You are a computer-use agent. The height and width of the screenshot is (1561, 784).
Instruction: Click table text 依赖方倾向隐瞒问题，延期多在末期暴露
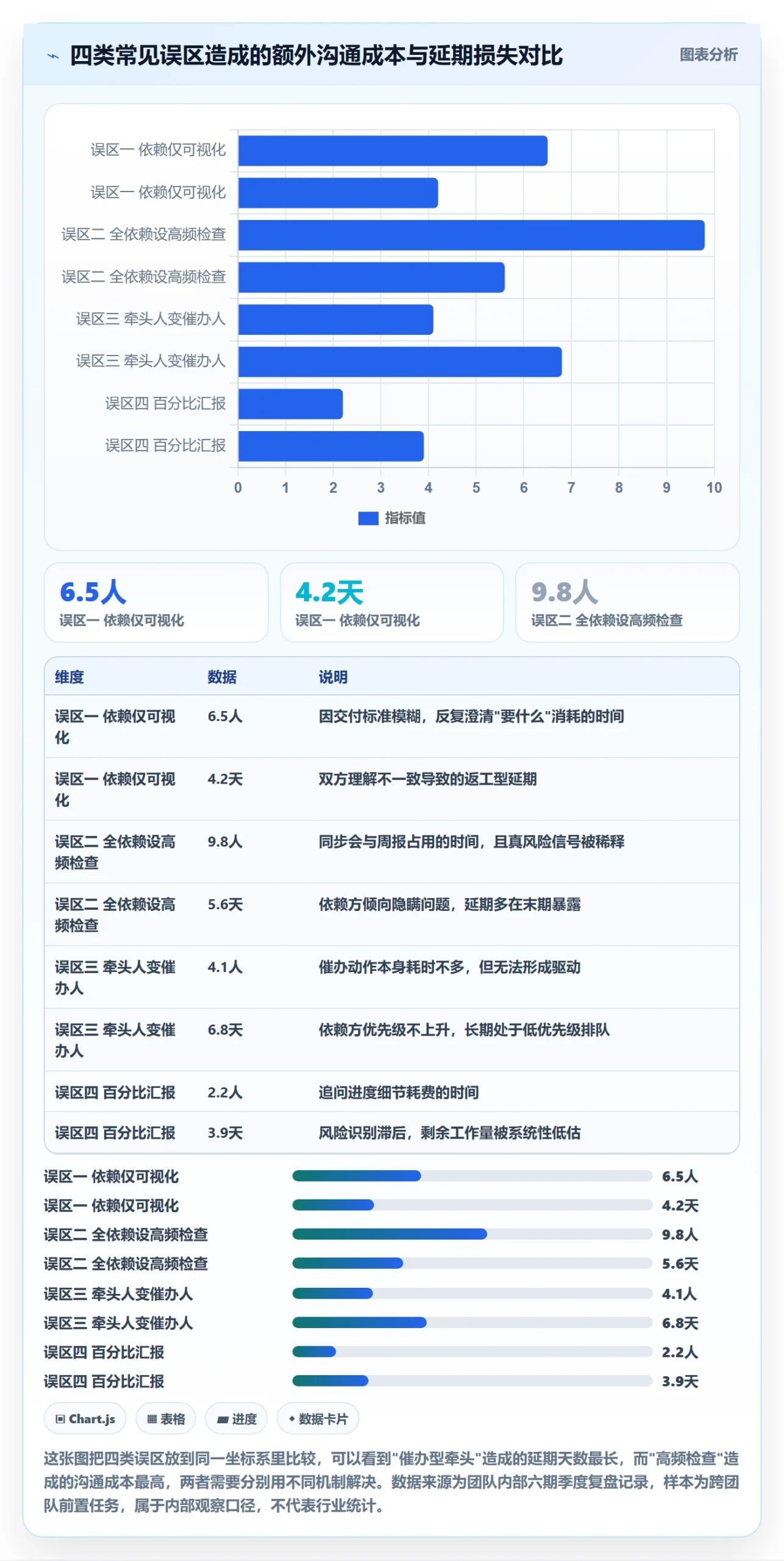coord(449,904)
